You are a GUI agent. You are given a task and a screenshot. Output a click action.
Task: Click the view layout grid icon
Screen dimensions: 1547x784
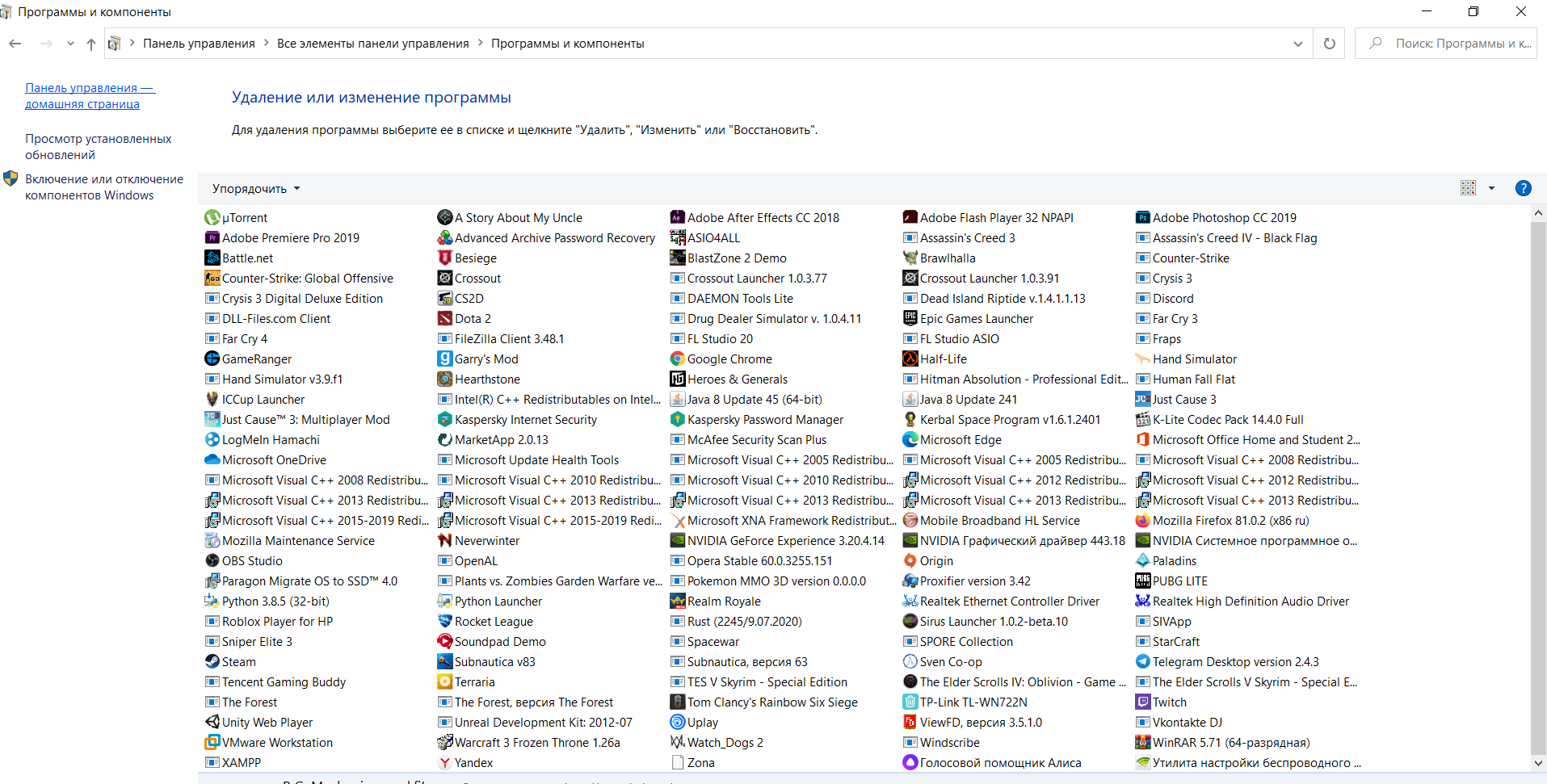[1469, 188]
